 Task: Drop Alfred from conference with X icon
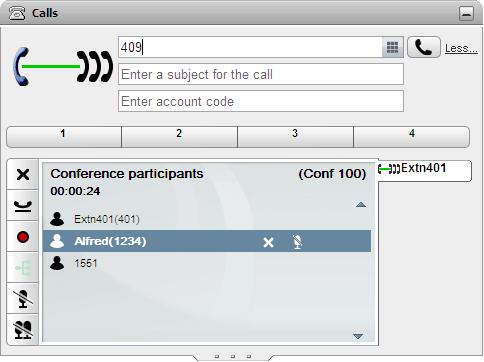click(268, 242)
